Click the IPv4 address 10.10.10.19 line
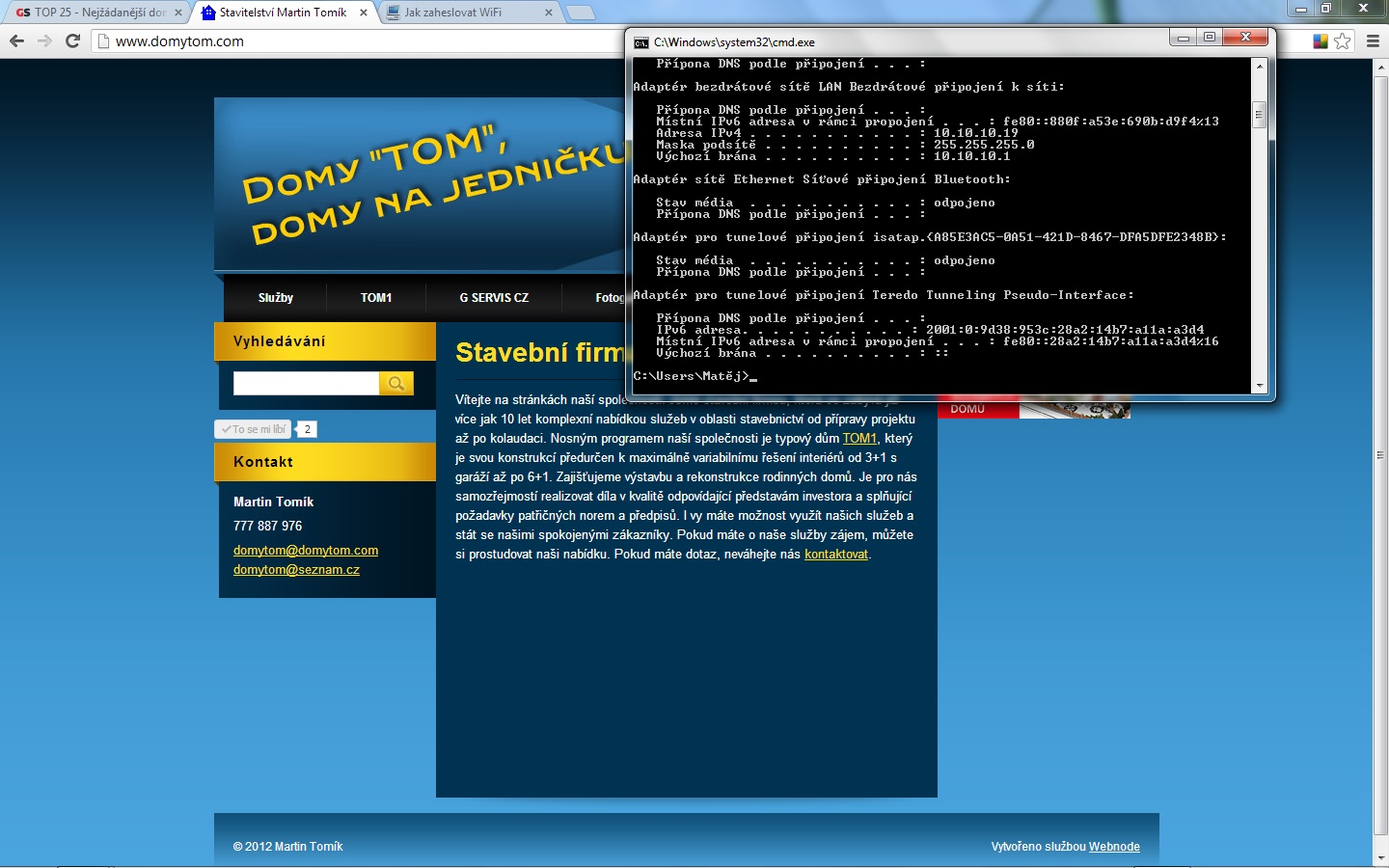1389x868 pixels. pos(837,133)
